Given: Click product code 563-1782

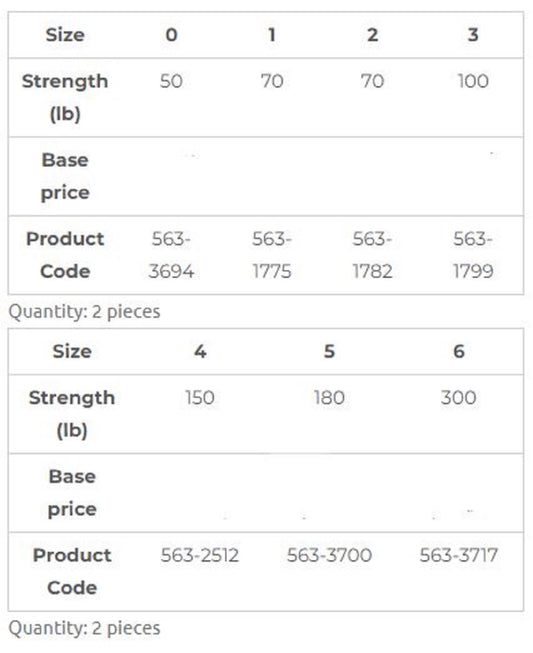Looking at the screenshot, I should click(x=372, y=255).
